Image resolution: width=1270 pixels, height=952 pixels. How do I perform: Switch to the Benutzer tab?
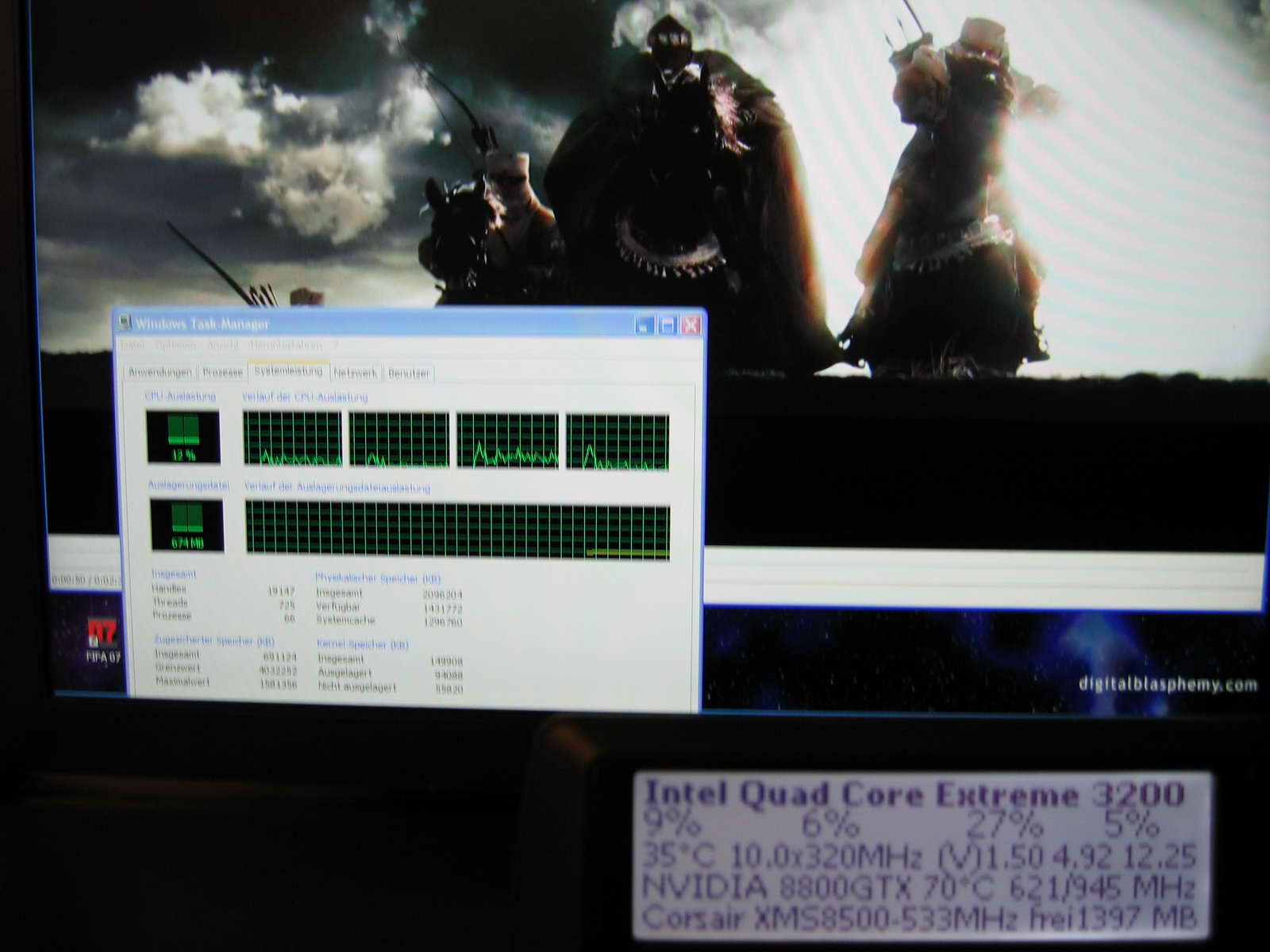(409, 372)
